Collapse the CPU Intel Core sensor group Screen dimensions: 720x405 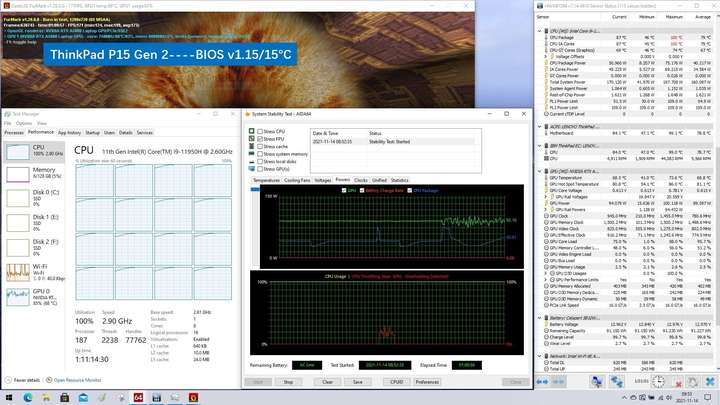[x=540, y=31]
